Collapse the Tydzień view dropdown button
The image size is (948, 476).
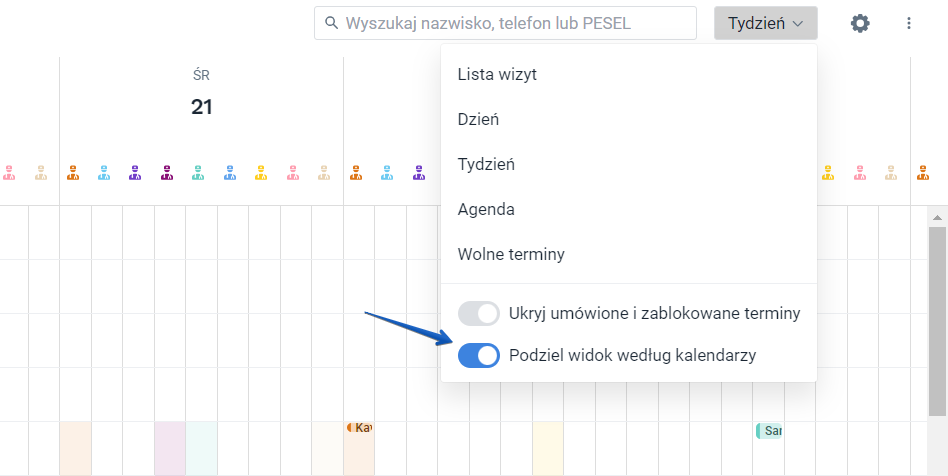coord(765,23)
